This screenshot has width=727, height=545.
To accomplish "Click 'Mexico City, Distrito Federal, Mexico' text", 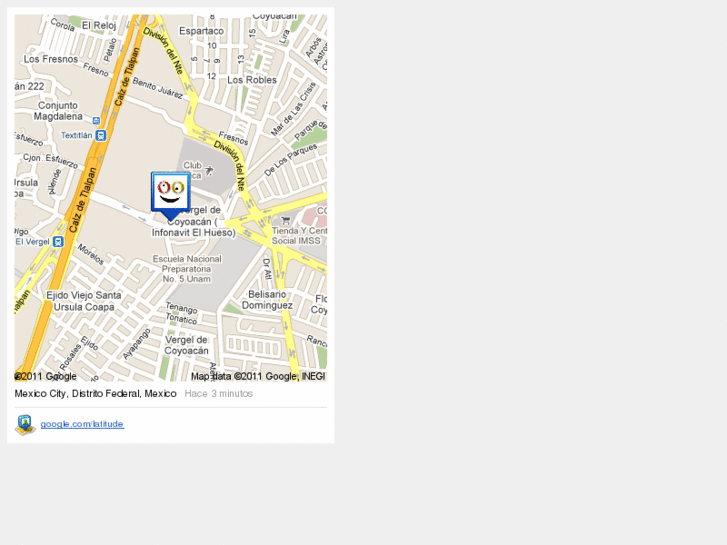I will 96,393.
